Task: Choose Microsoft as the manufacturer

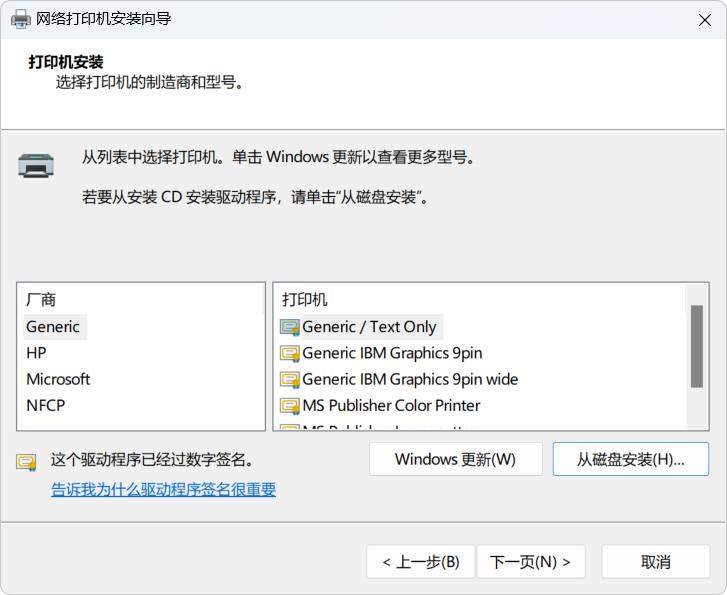Action: (x=58, y=379)
